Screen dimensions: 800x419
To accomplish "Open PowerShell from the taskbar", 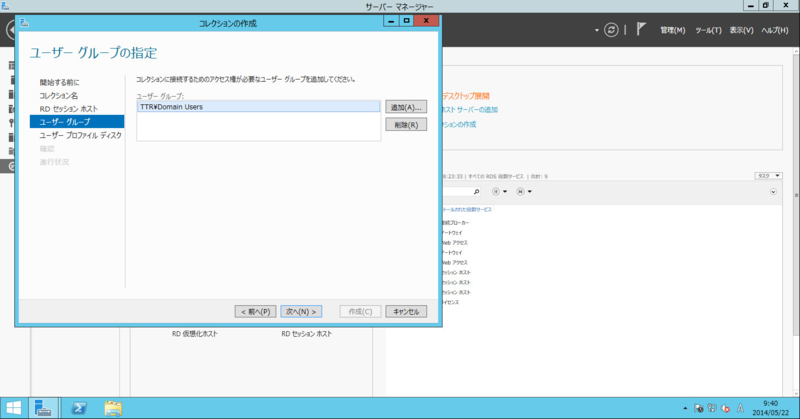I will pos(79,408).
